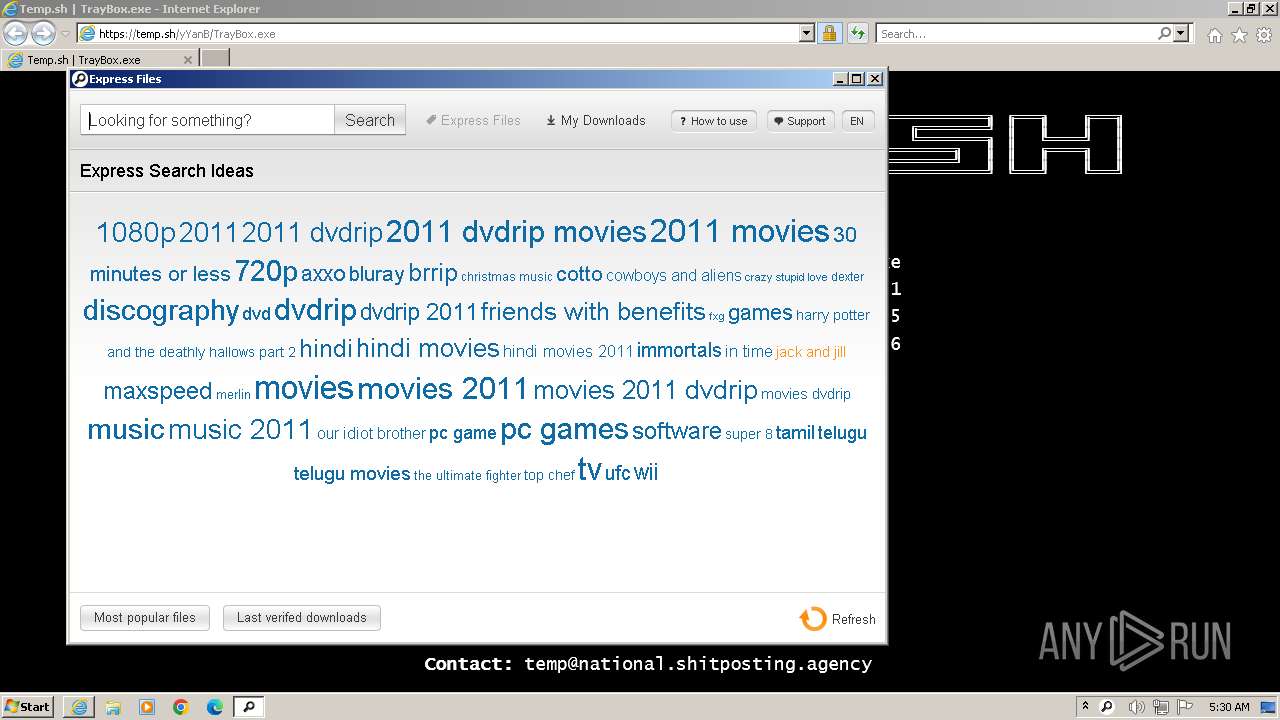Open the Windows Start button

28,706
